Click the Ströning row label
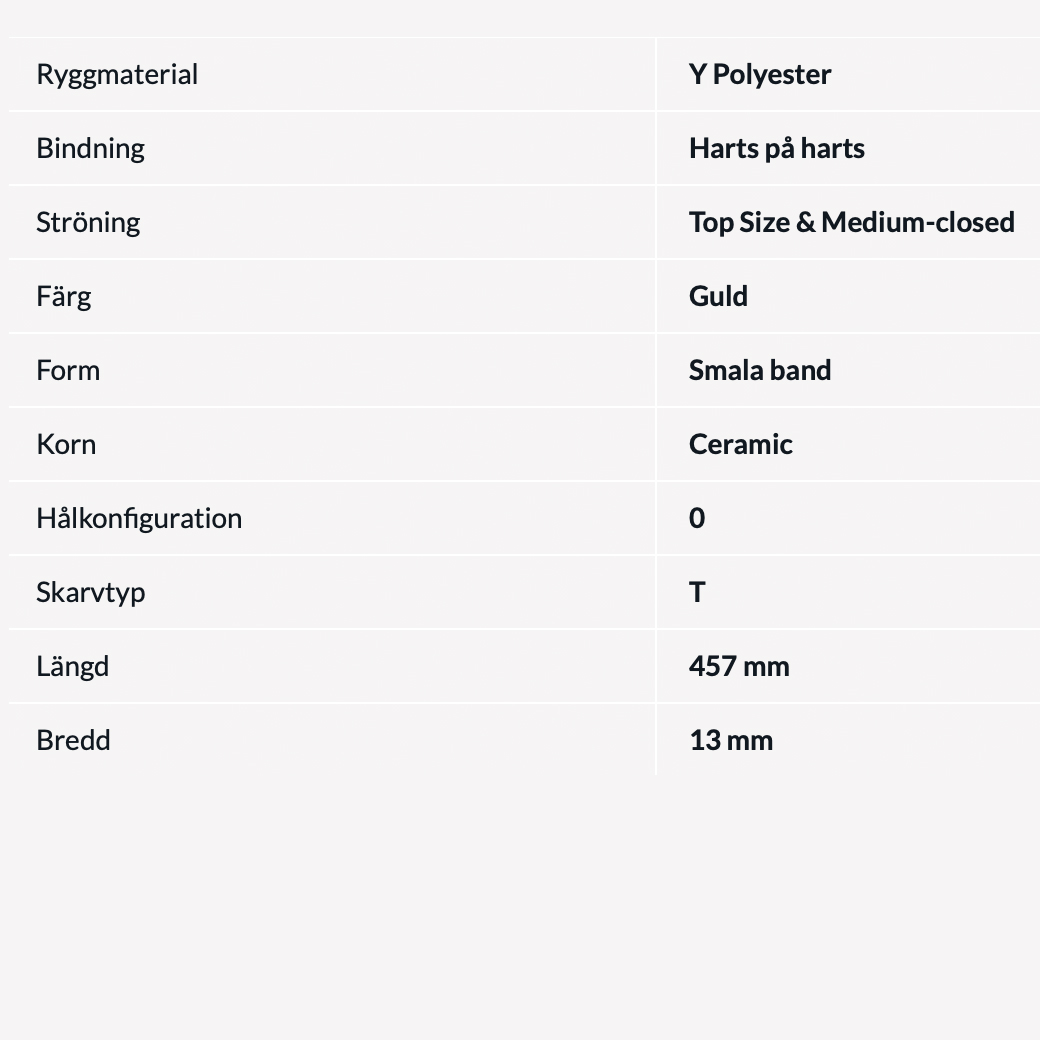 pos(88,222)
